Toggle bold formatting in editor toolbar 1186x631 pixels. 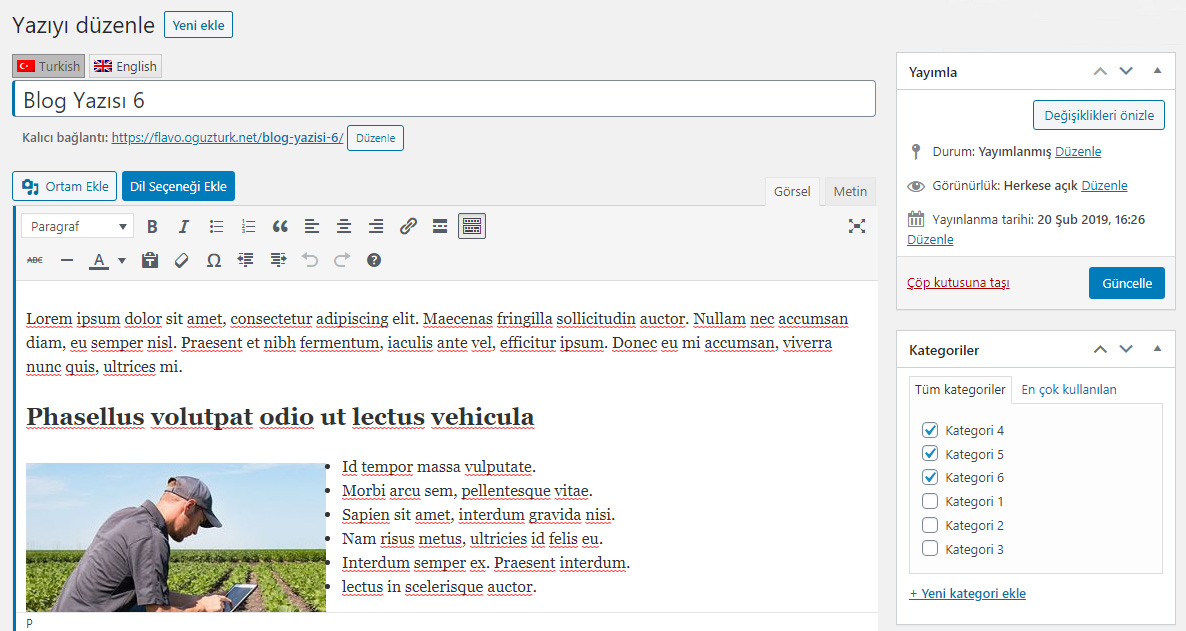152,226
